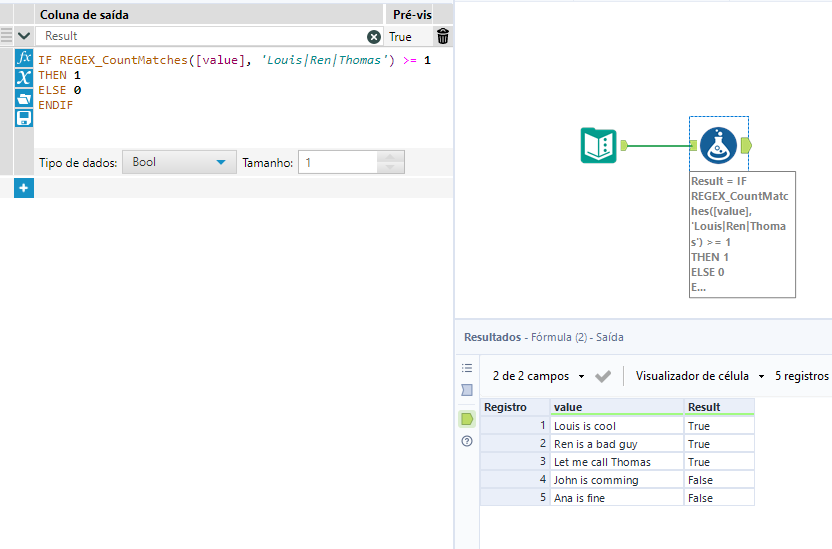Select the Text Input book tool on canvas
This screenshot has height=549, width=832.
pos(599,145)
